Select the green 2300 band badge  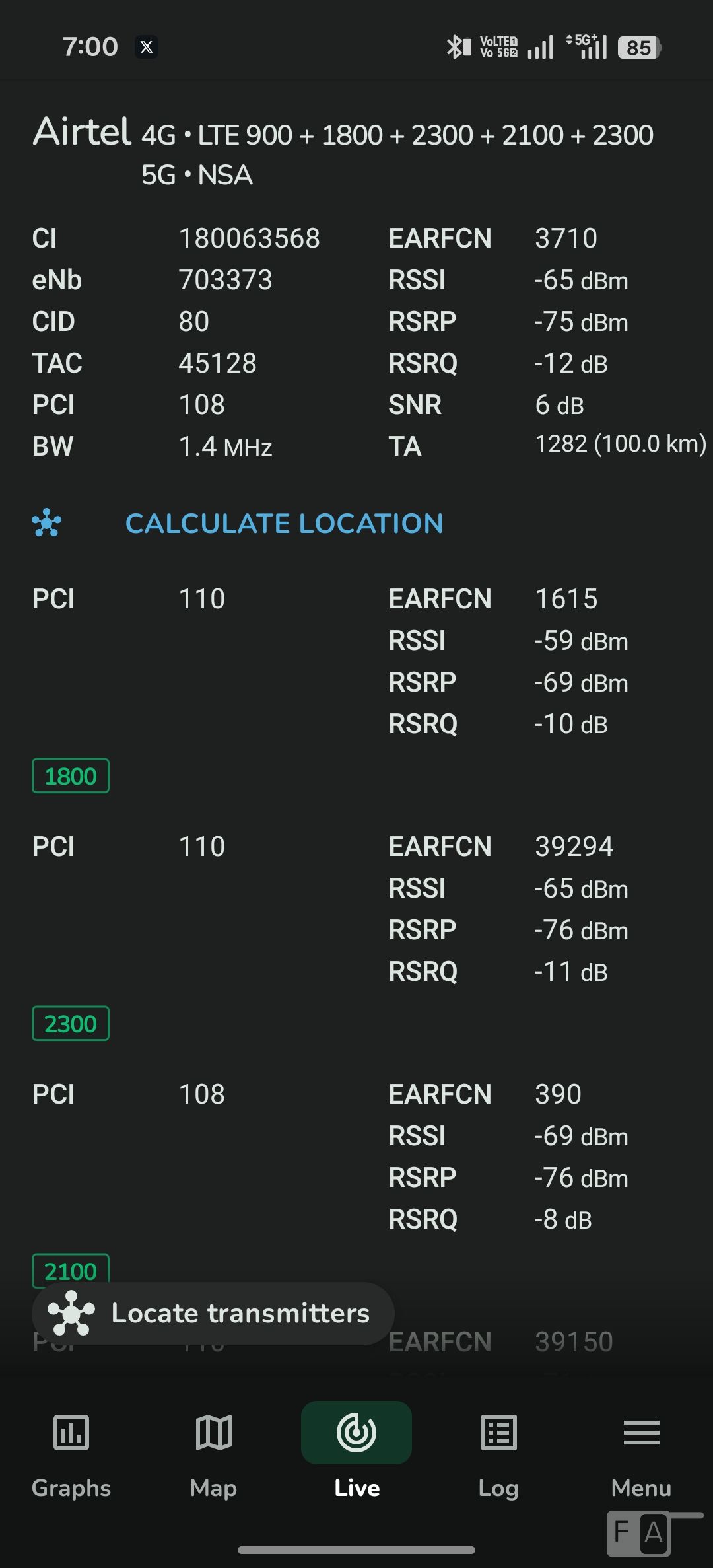71,1024
